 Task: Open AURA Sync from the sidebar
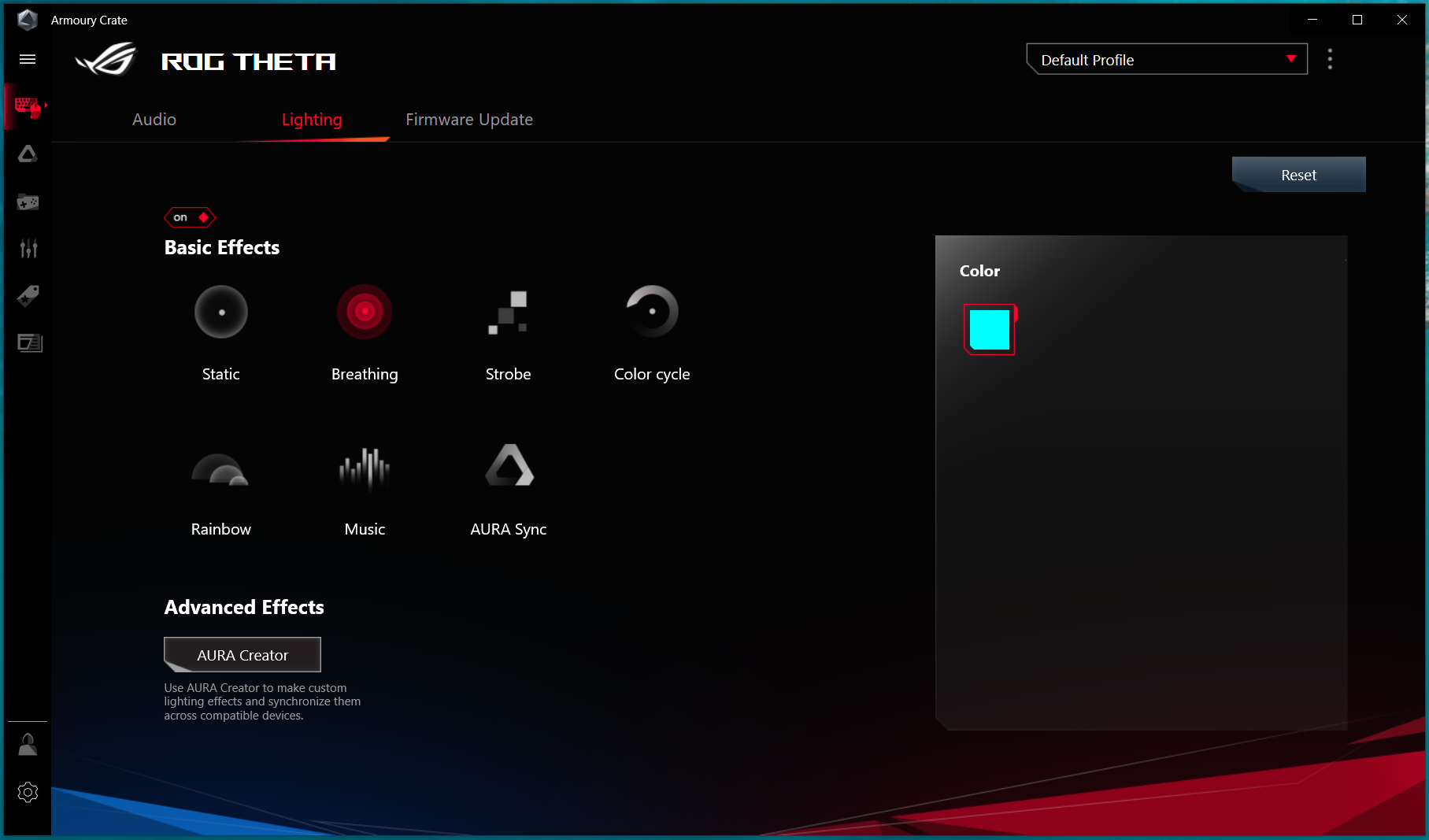coord(28,154)
